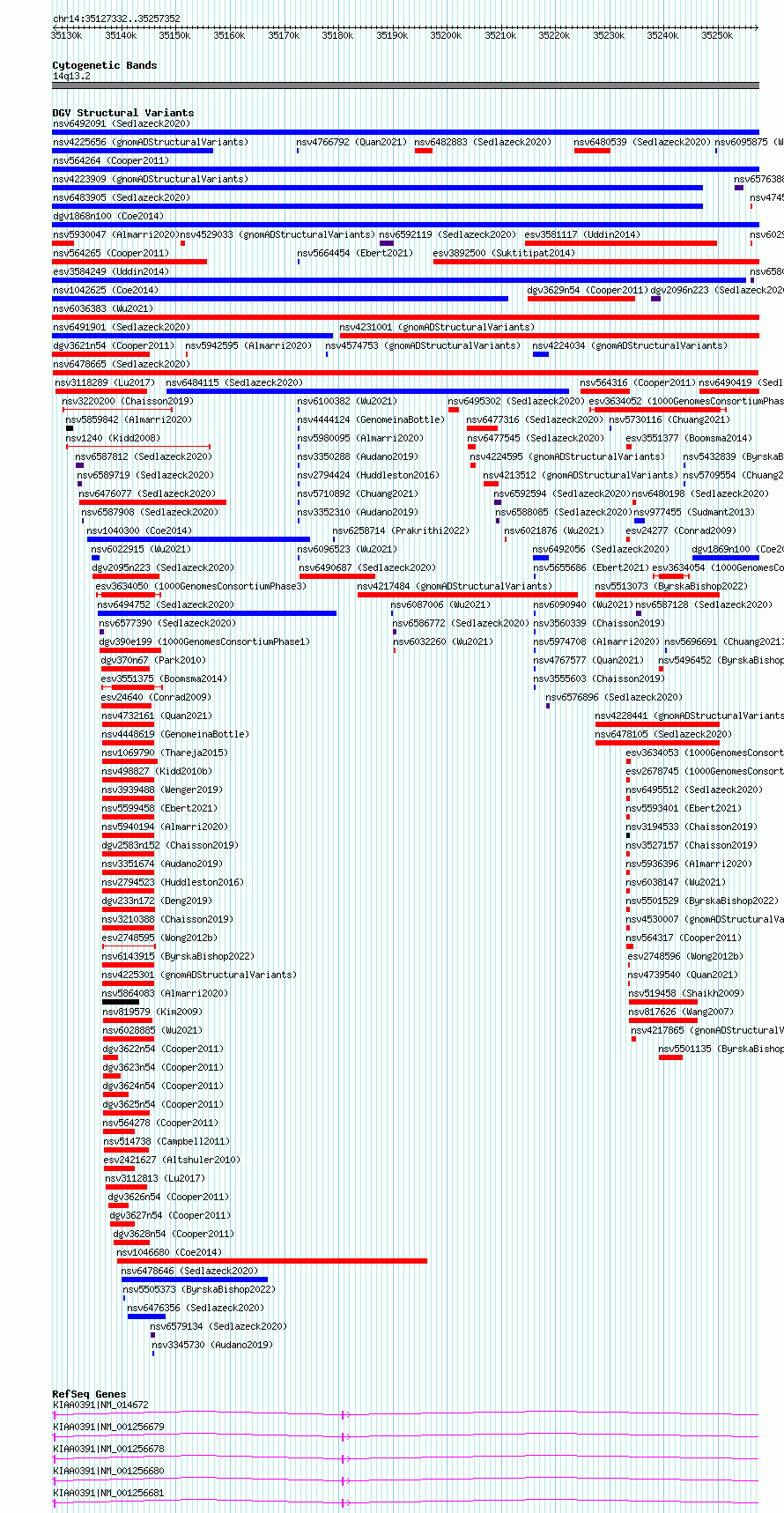
Task: Click the 14q13.2 cytoband bar
Action: coord(405,85)
